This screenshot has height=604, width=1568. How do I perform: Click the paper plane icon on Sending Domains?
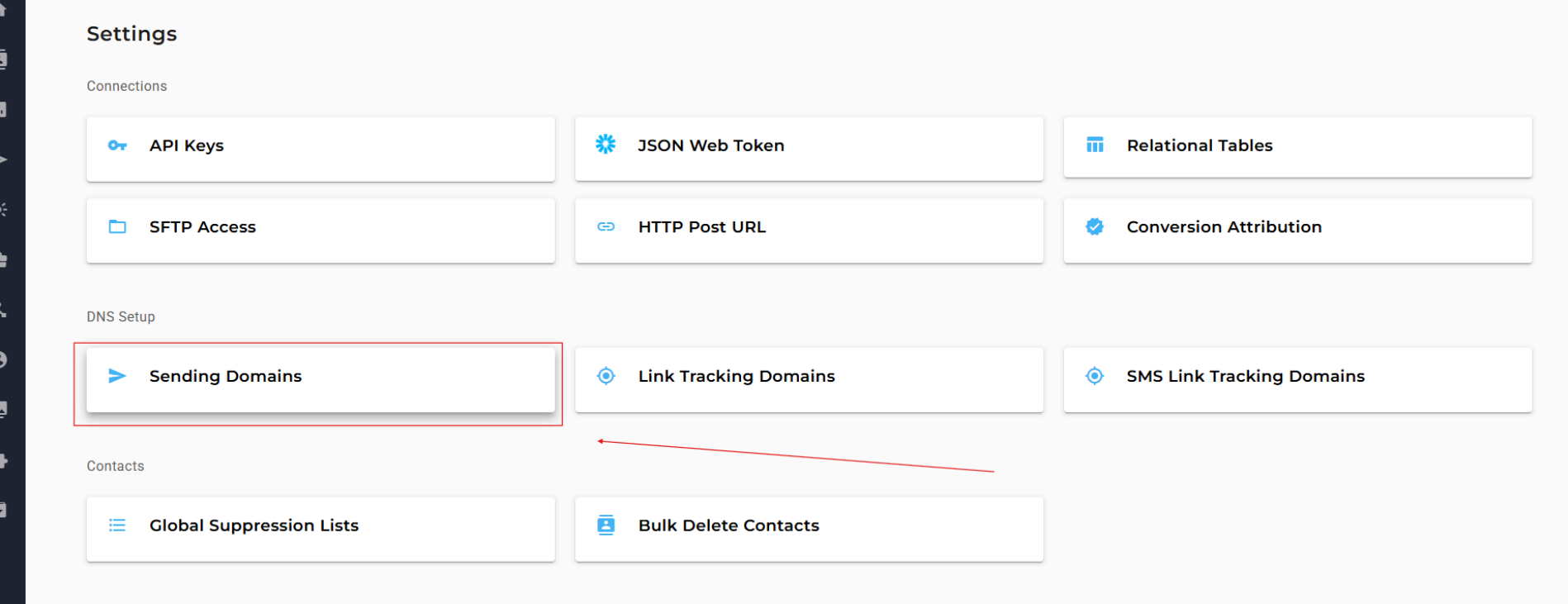coord(117,376)
